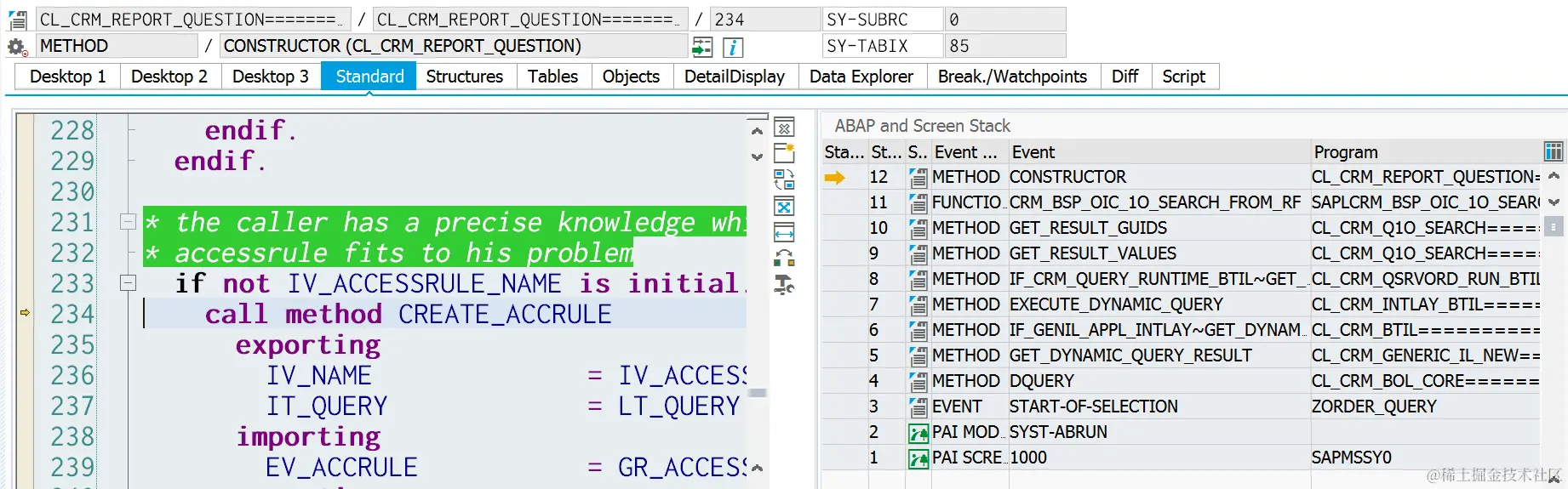Open the Break./Watchpoints tab
The image size is (1568, 489).
1012,77
